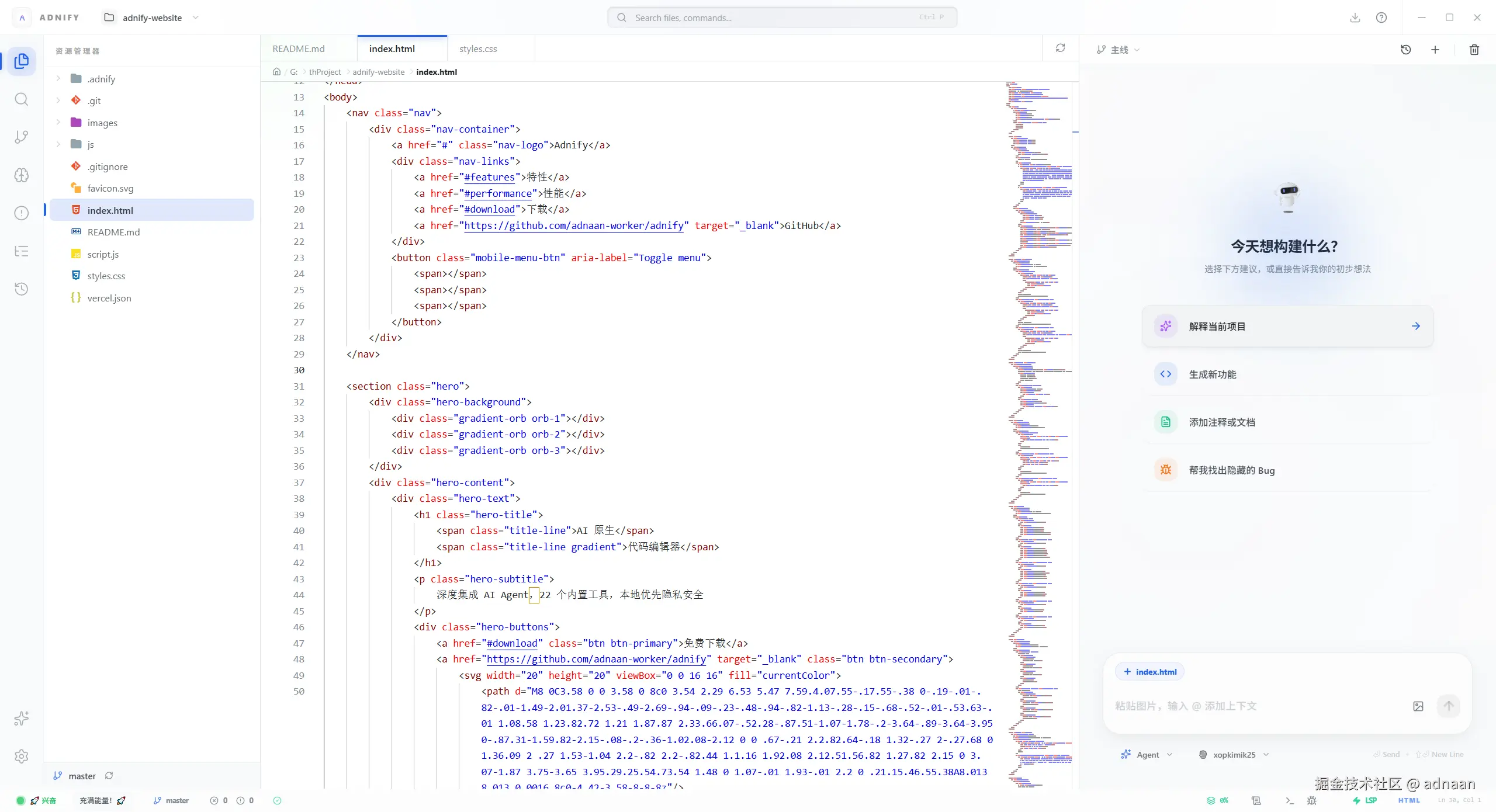The image size is (1496, 812).
Task: Open chat history clock icon
Action: [x=1406, y=50]
